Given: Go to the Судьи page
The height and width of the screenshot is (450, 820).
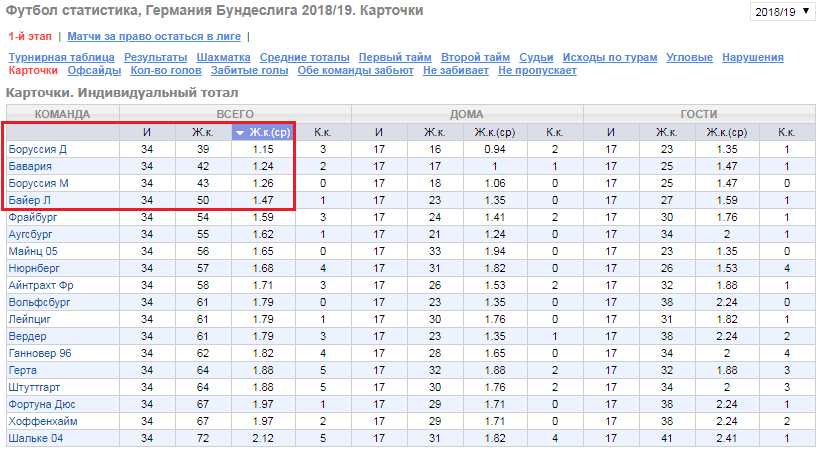Looking at the screenshot, I should pos(536,58).
